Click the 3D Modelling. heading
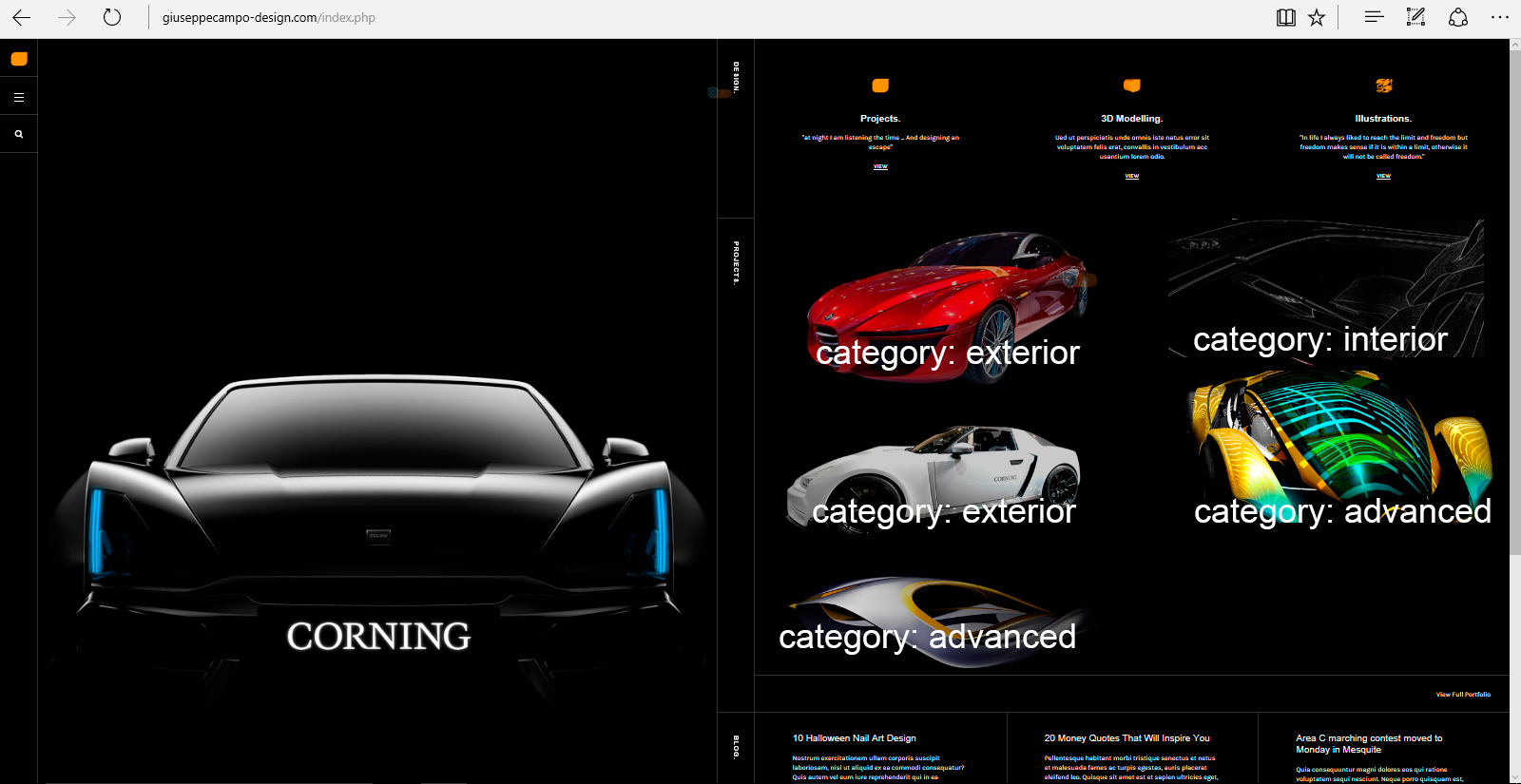Viewport: 1521px width, 784px height. pos(1131,119)
